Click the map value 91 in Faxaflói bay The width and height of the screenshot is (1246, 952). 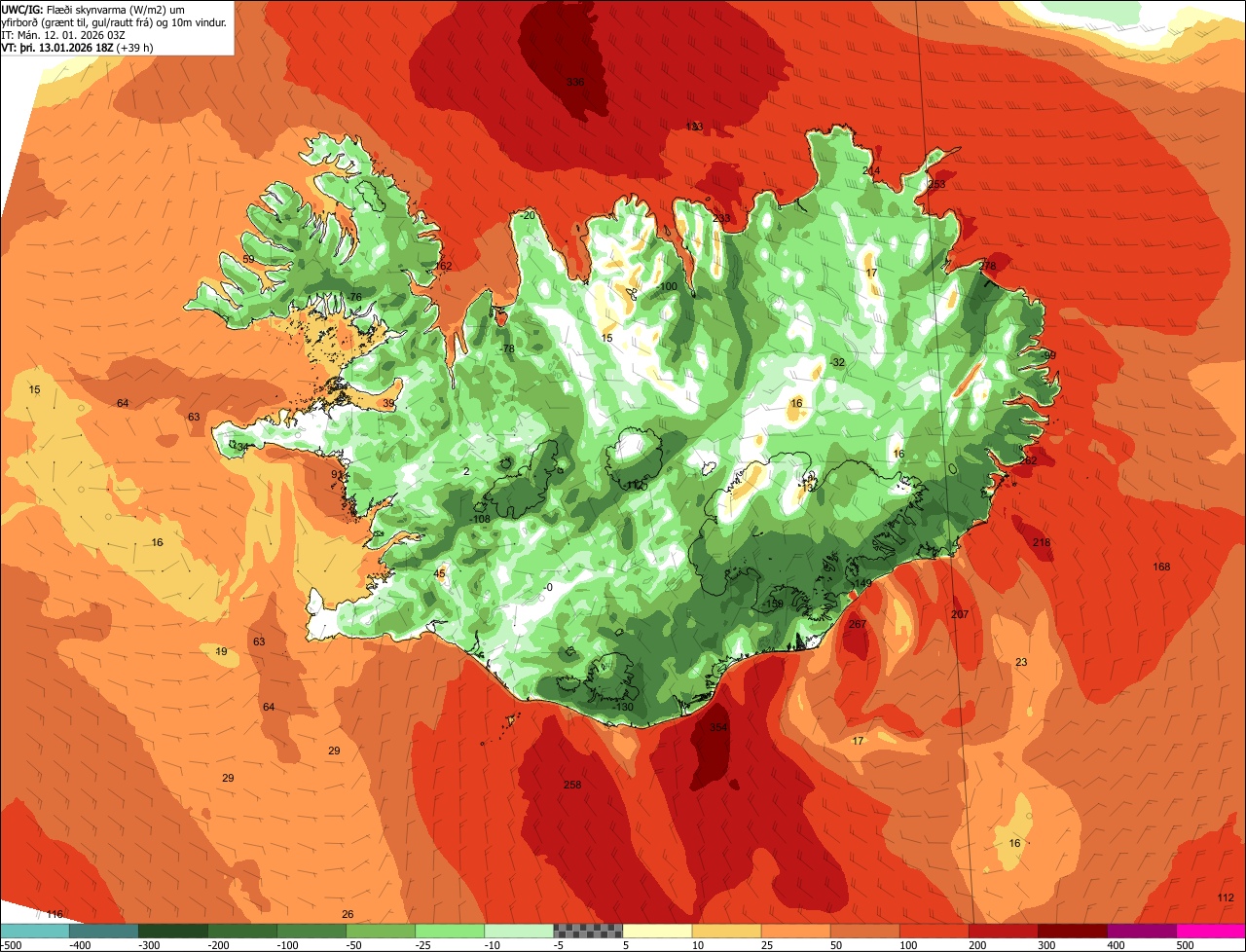coord(337,475)
